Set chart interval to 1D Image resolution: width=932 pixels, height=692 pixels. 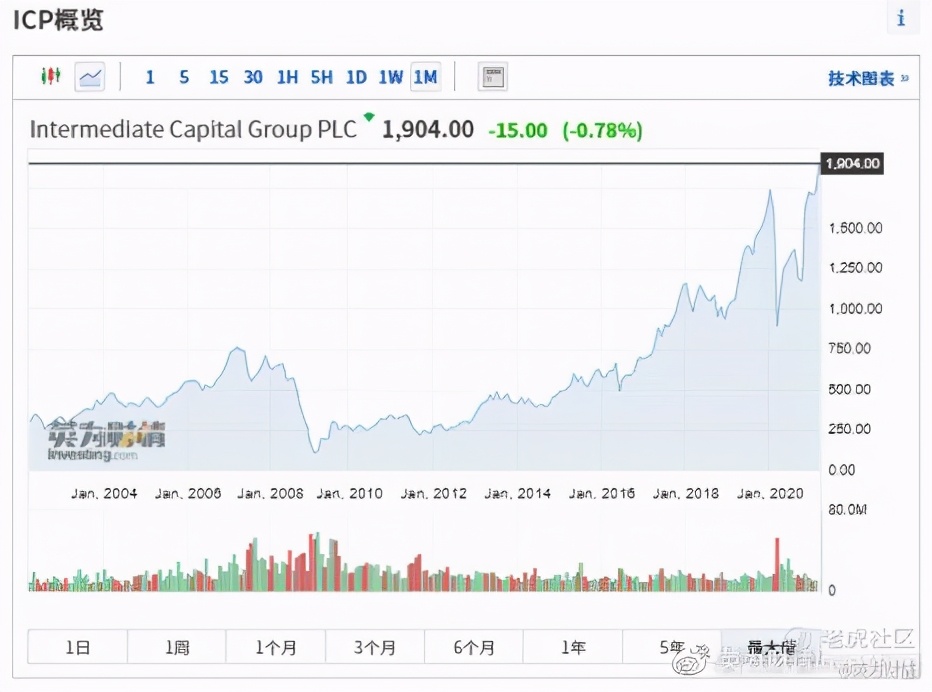pos(356,77)
